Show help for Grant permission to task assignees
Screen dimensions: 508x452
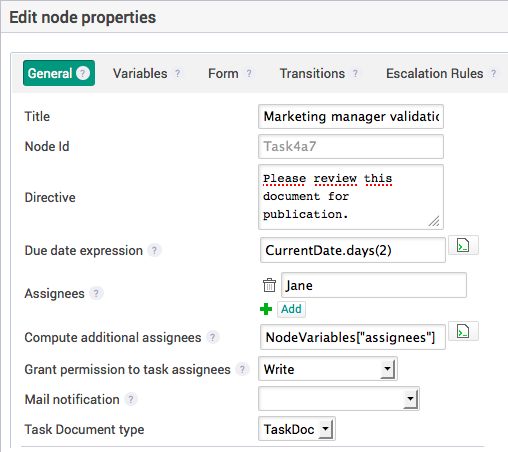[x=242, y=369]
